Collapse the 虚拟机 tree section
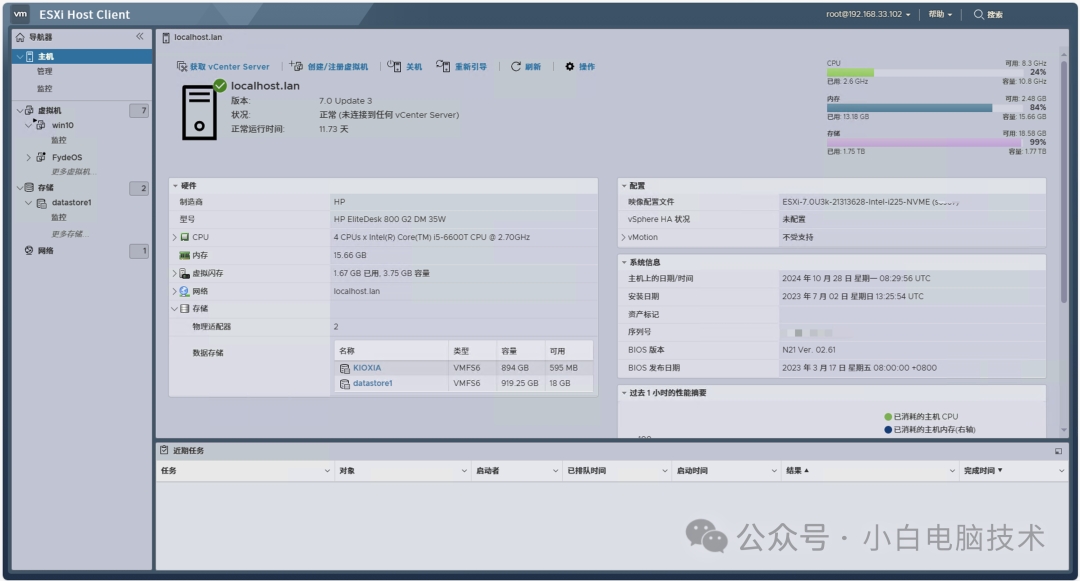Screen dimensions: 1080x581 19,110
